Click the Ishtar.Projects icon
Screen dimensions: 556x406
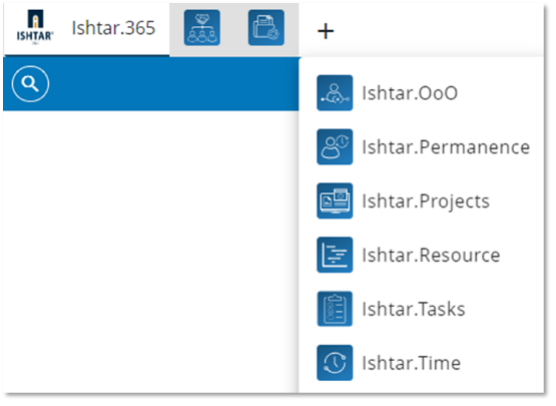(335, 201)
